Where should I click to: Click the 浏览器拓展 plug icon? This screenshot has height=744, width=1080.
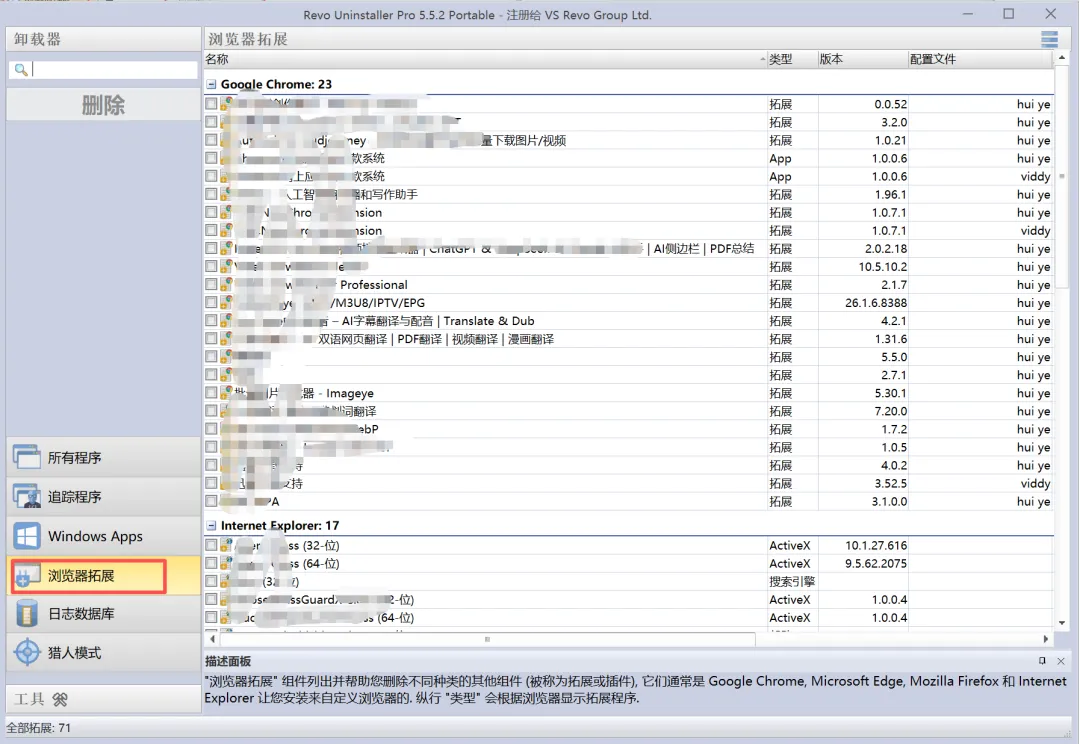pyautogui.click(x=27, y=576)
